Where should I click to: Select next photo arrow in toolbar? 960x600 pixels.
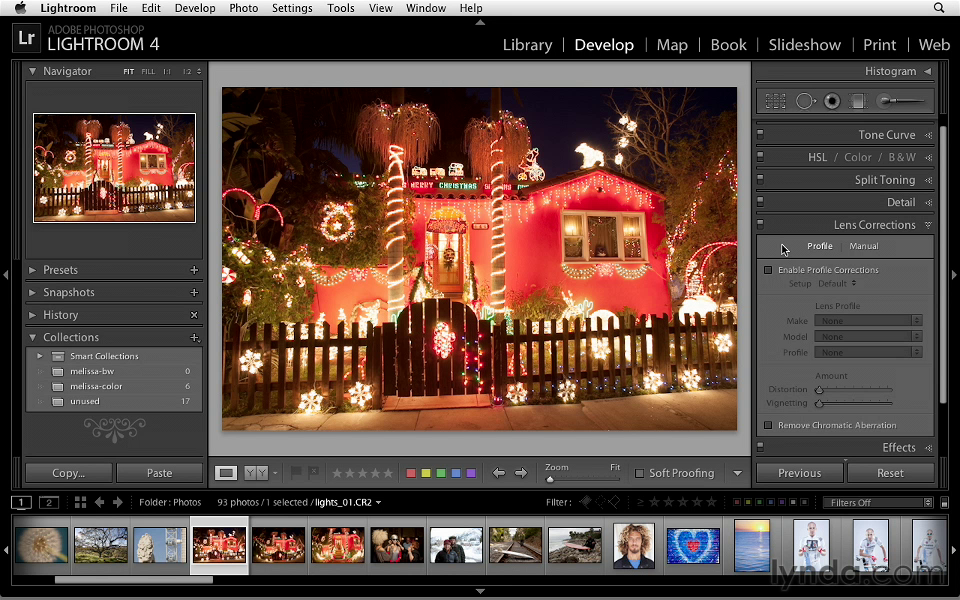click(520, 473)
